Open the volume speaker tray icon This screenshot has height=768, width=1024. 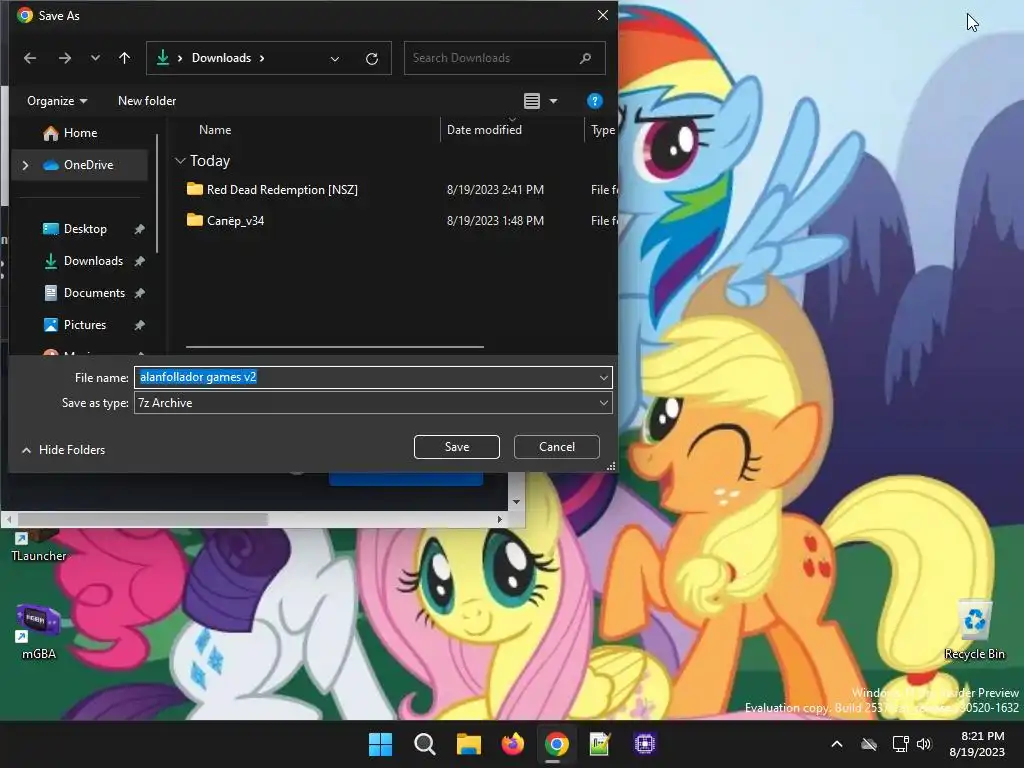tap(924, 744)
